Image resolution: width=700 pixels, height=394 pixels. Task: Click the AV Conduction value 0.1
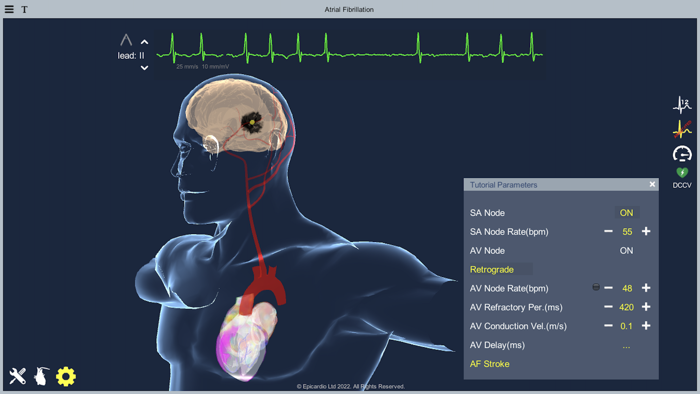point(626,326)
